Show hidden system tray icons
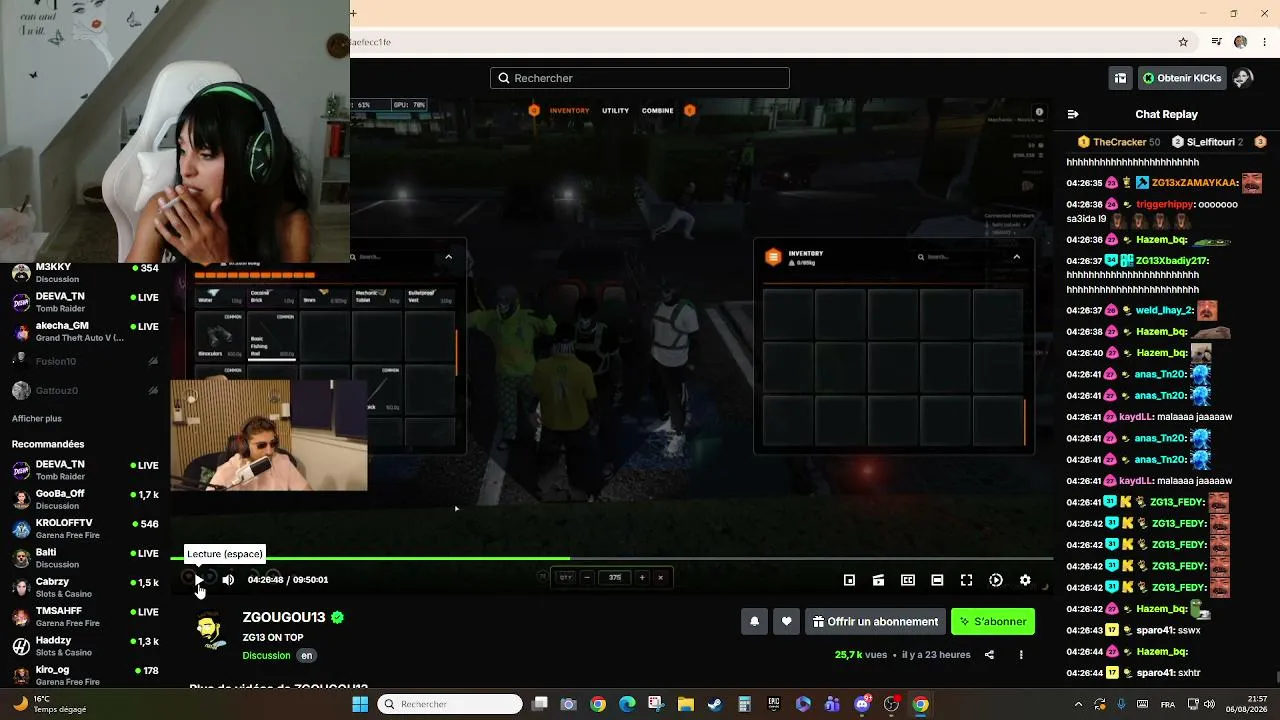 pos(1078,704)
